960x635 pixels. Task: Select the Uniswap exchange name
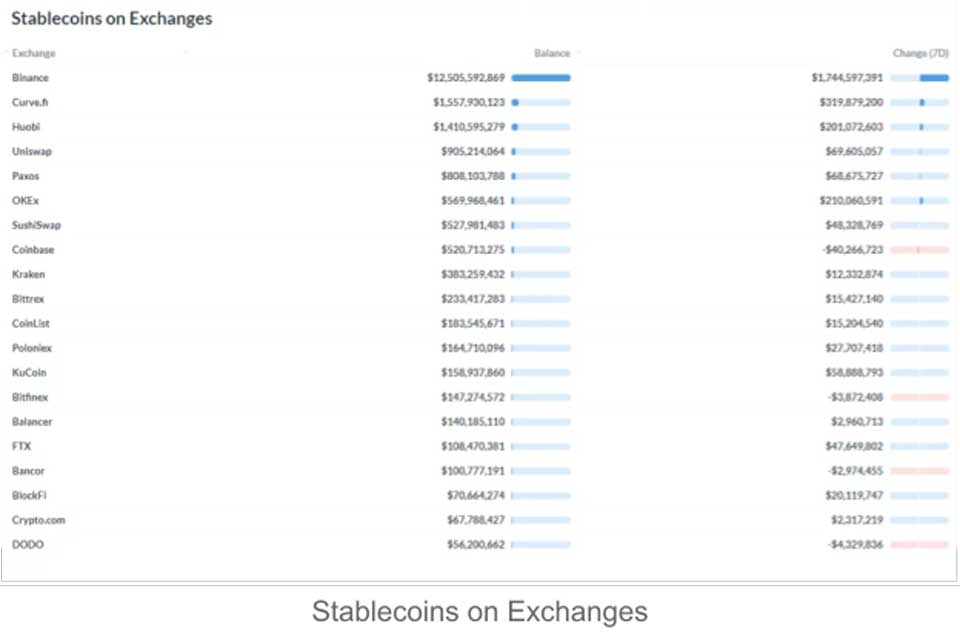click(31, 151)
